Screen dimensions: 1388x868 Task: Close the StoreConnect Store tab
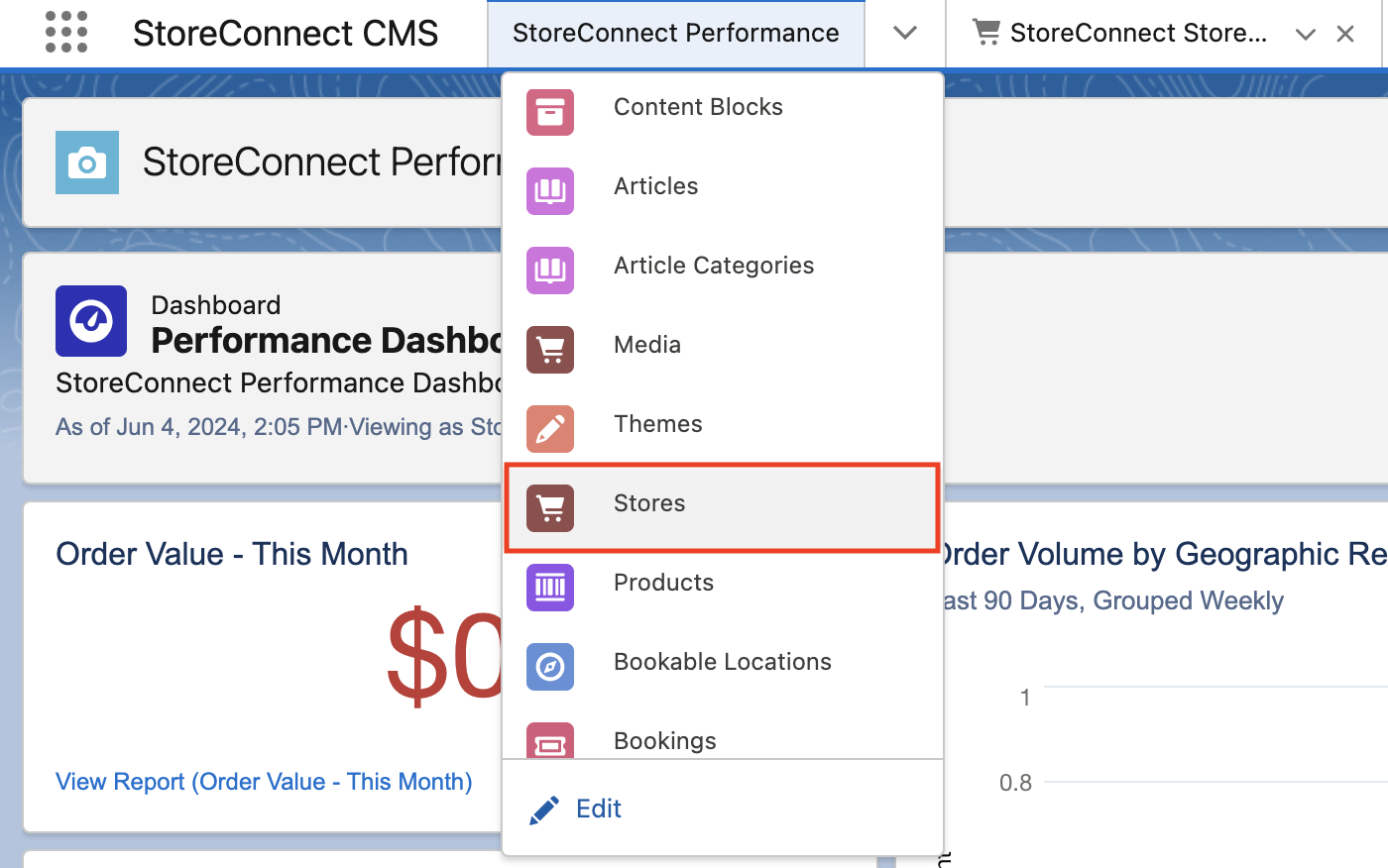pyautogui.click(x=1345, y=35)
